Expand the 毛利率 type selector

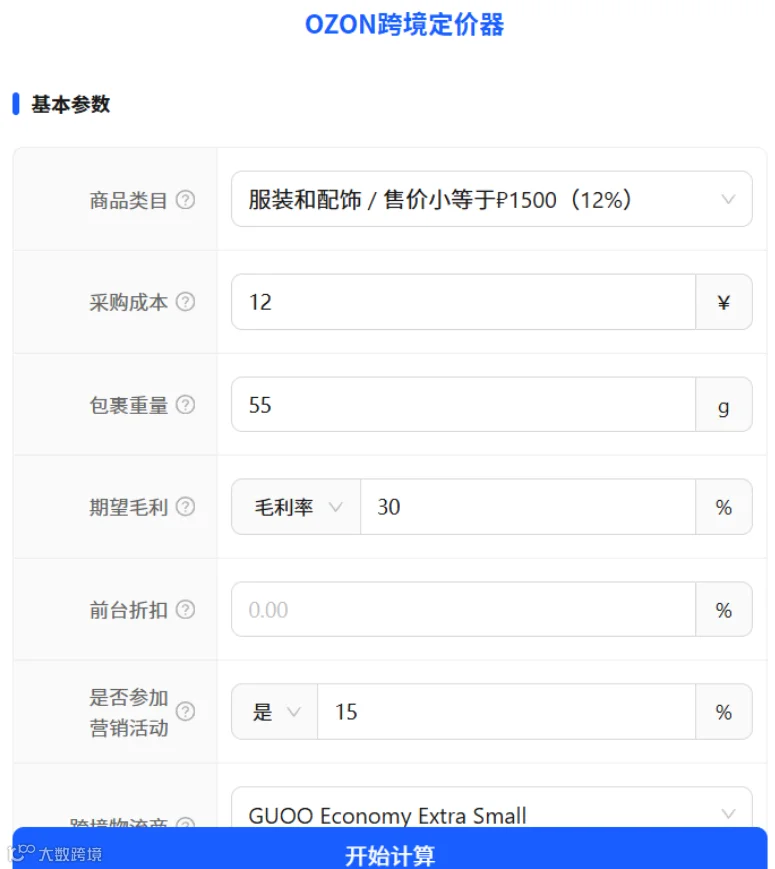click(296, 507)
